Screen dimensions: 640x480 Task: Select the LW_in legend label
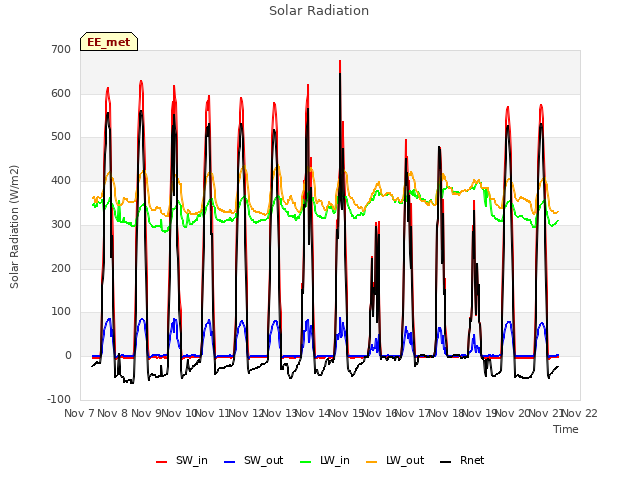tap(335, 460)
